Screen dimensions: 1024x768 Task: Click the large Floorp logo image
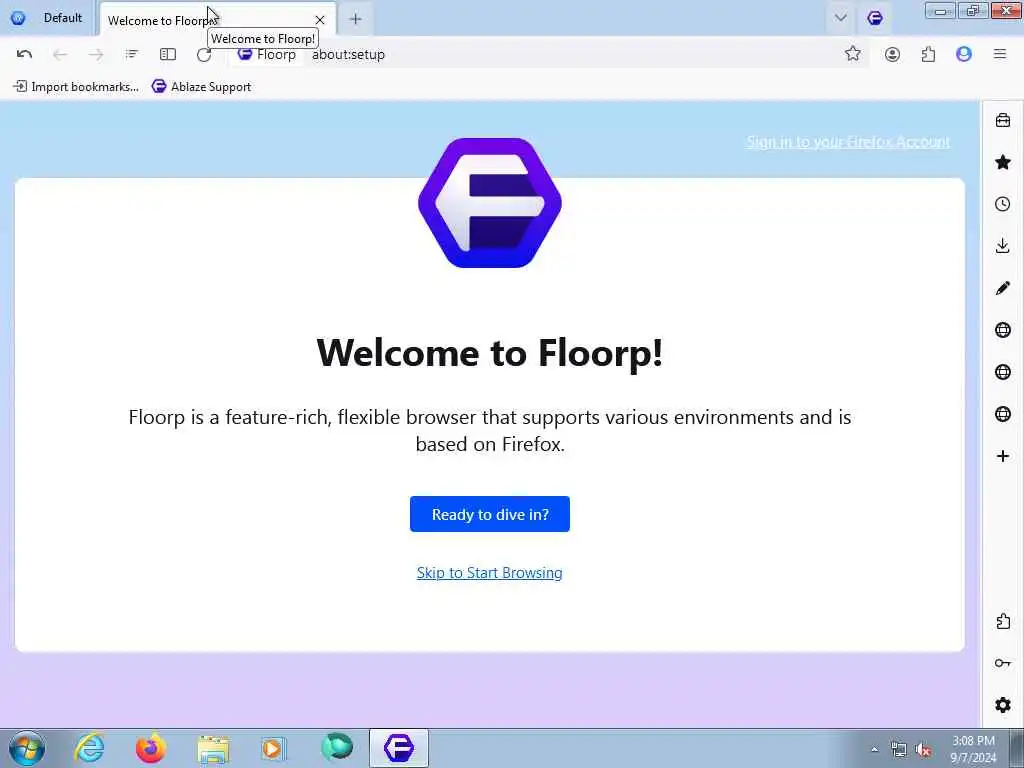tap(490, 202)
